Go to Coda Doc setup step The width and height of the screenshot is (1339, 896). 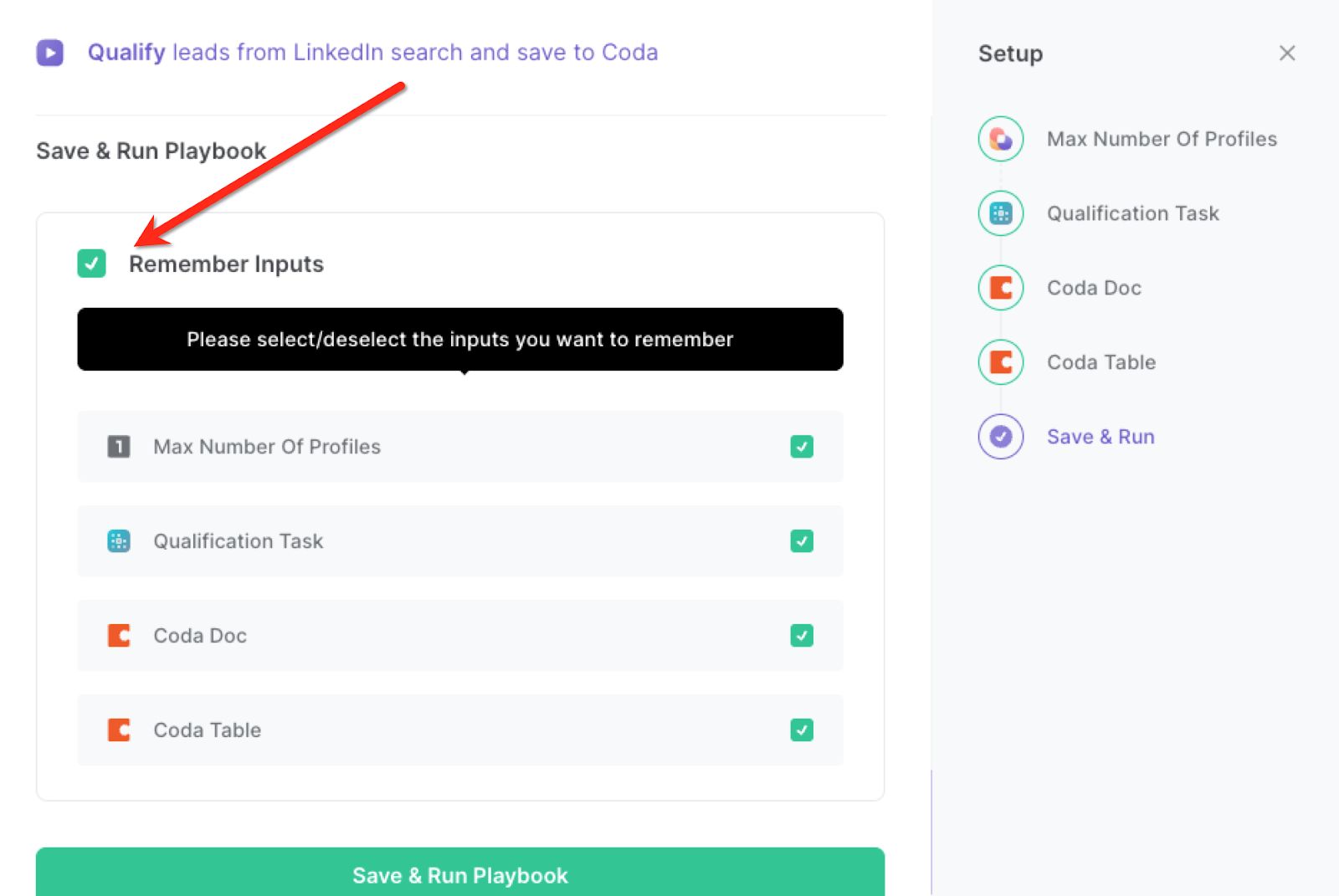coord(1095,288)
